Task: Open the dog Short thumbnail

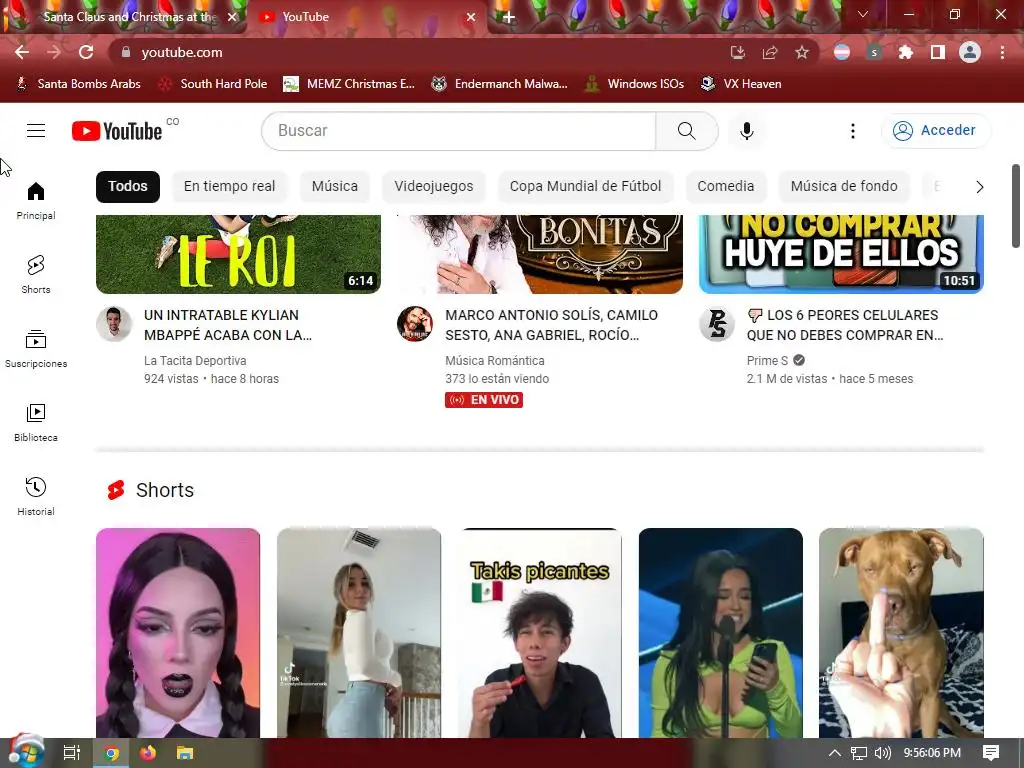Action: click(901, 633)
